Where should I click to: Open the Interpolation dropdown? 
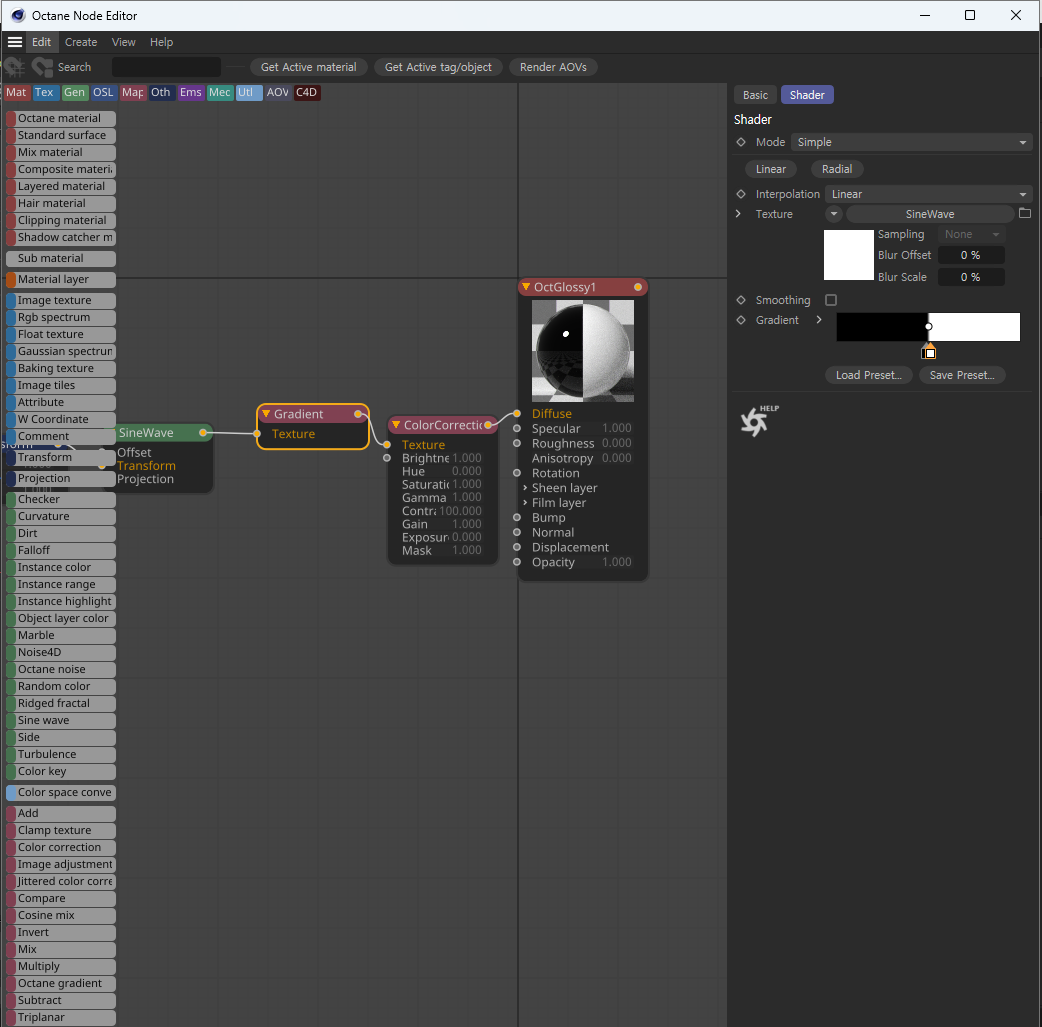928,194
